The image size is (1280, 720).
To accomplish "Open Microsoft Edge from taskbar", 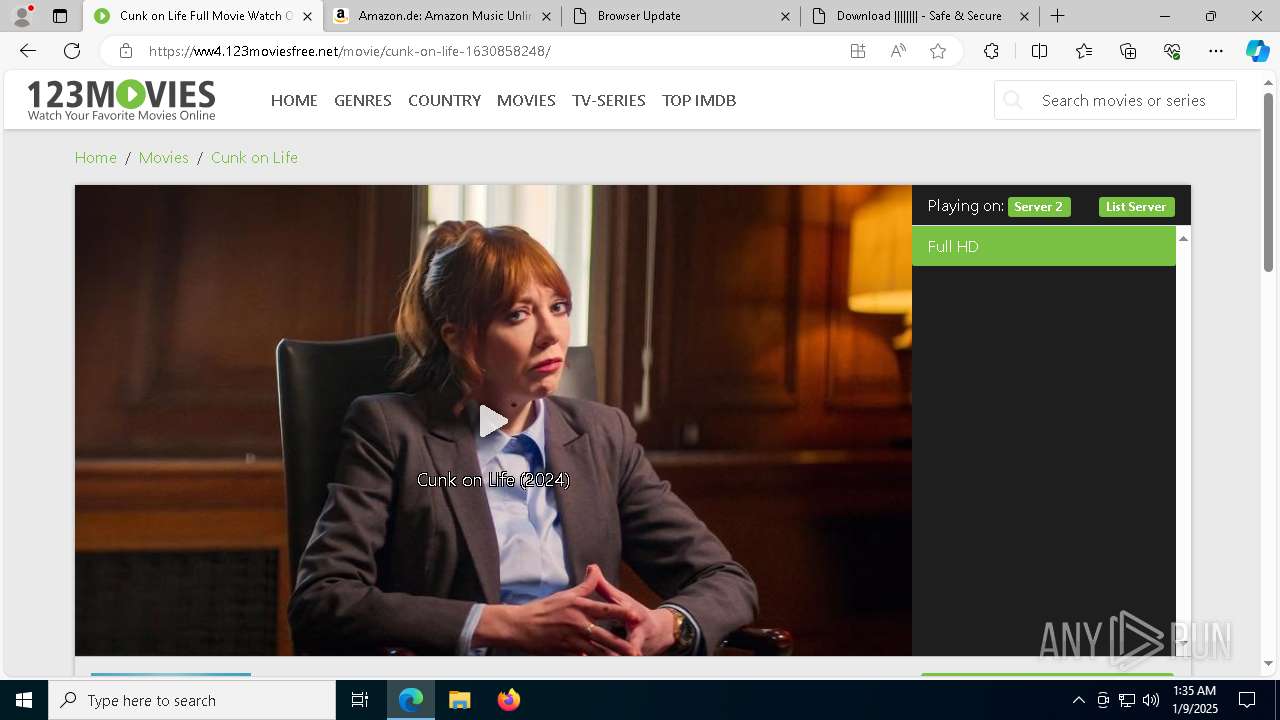I will (411, 700).
